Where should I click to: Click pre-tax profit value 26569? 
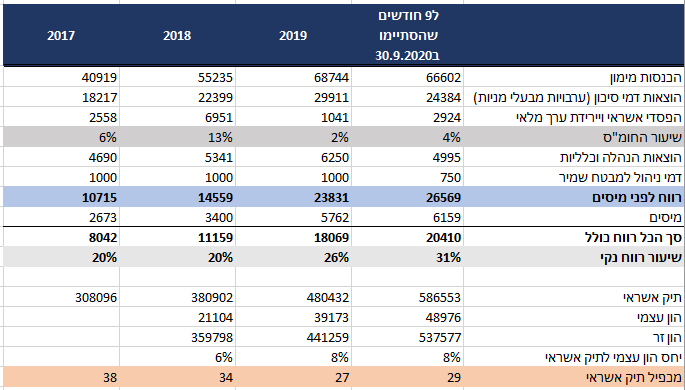tap(443, 198)
